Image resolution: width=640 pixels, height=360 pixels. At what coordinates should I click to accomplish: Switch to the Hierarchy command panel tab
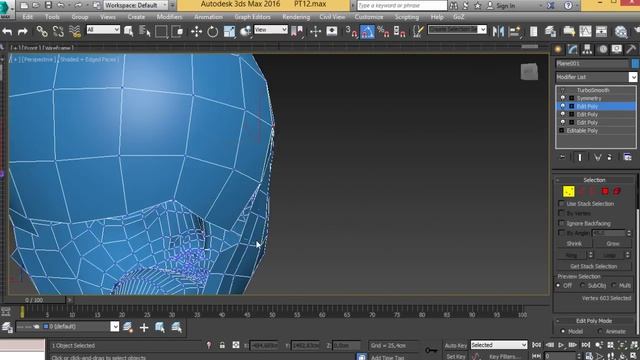pos(587,50)
